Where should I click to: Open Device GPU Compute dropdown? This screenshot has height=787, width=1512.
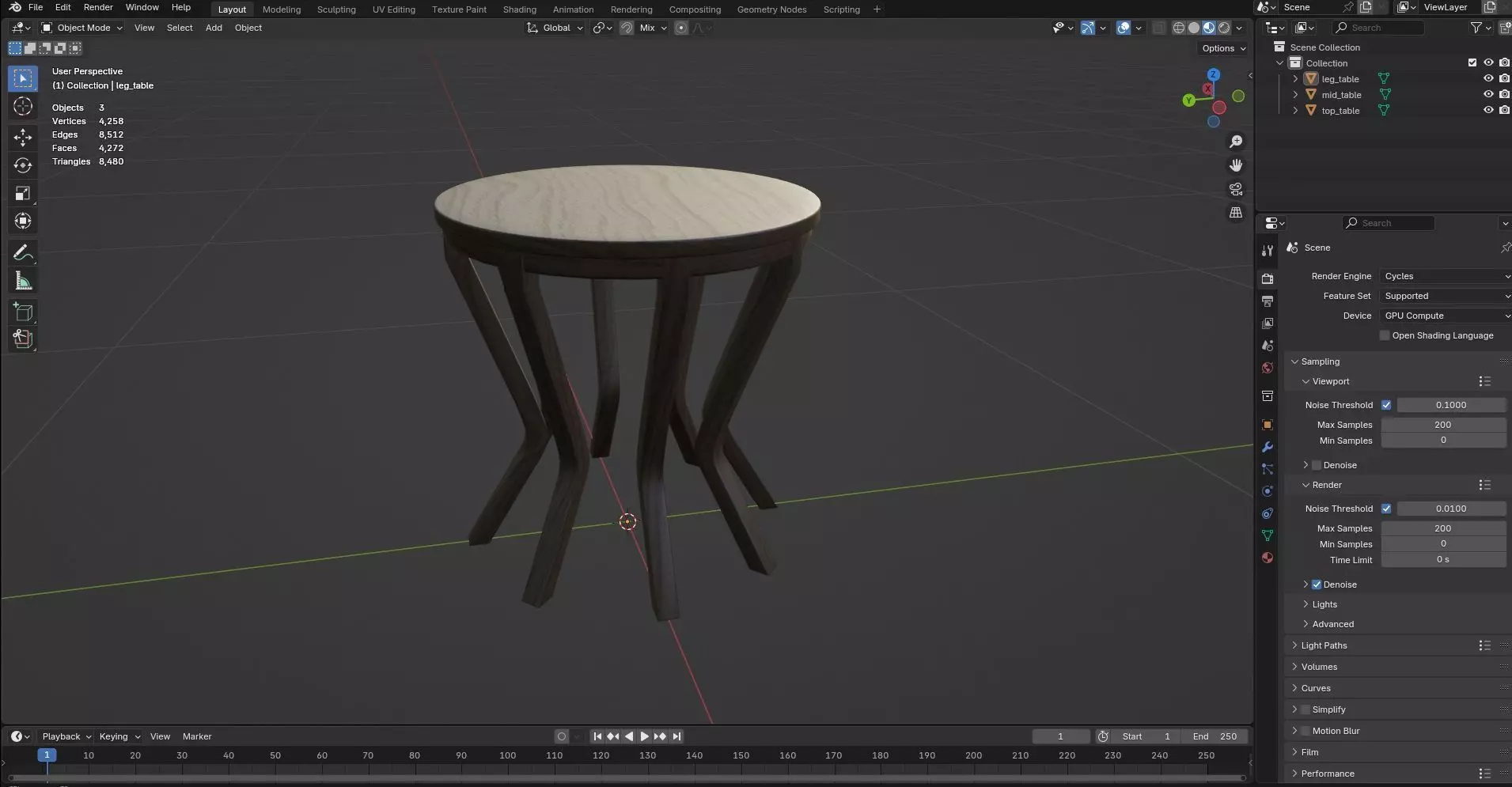tap(1445, 316)
